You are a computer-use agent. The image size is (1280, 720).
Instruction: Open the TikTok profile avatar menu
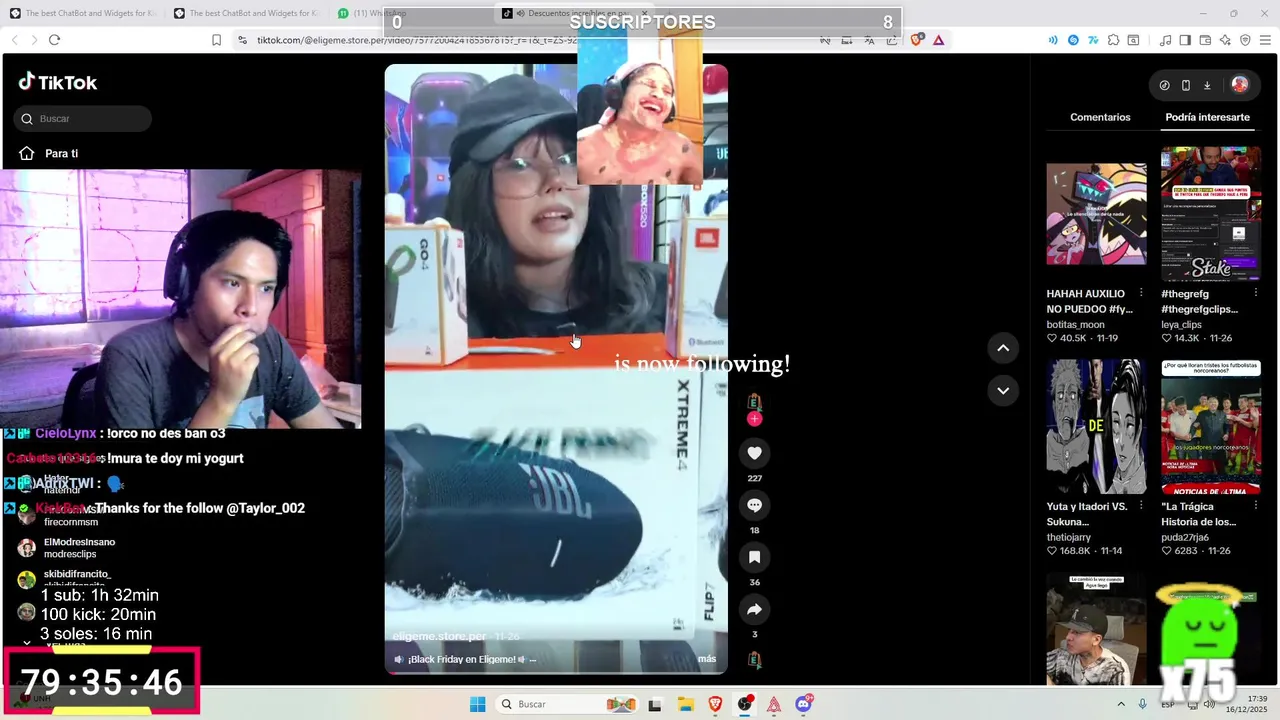pyautogui.click(x=1240, y=85)
